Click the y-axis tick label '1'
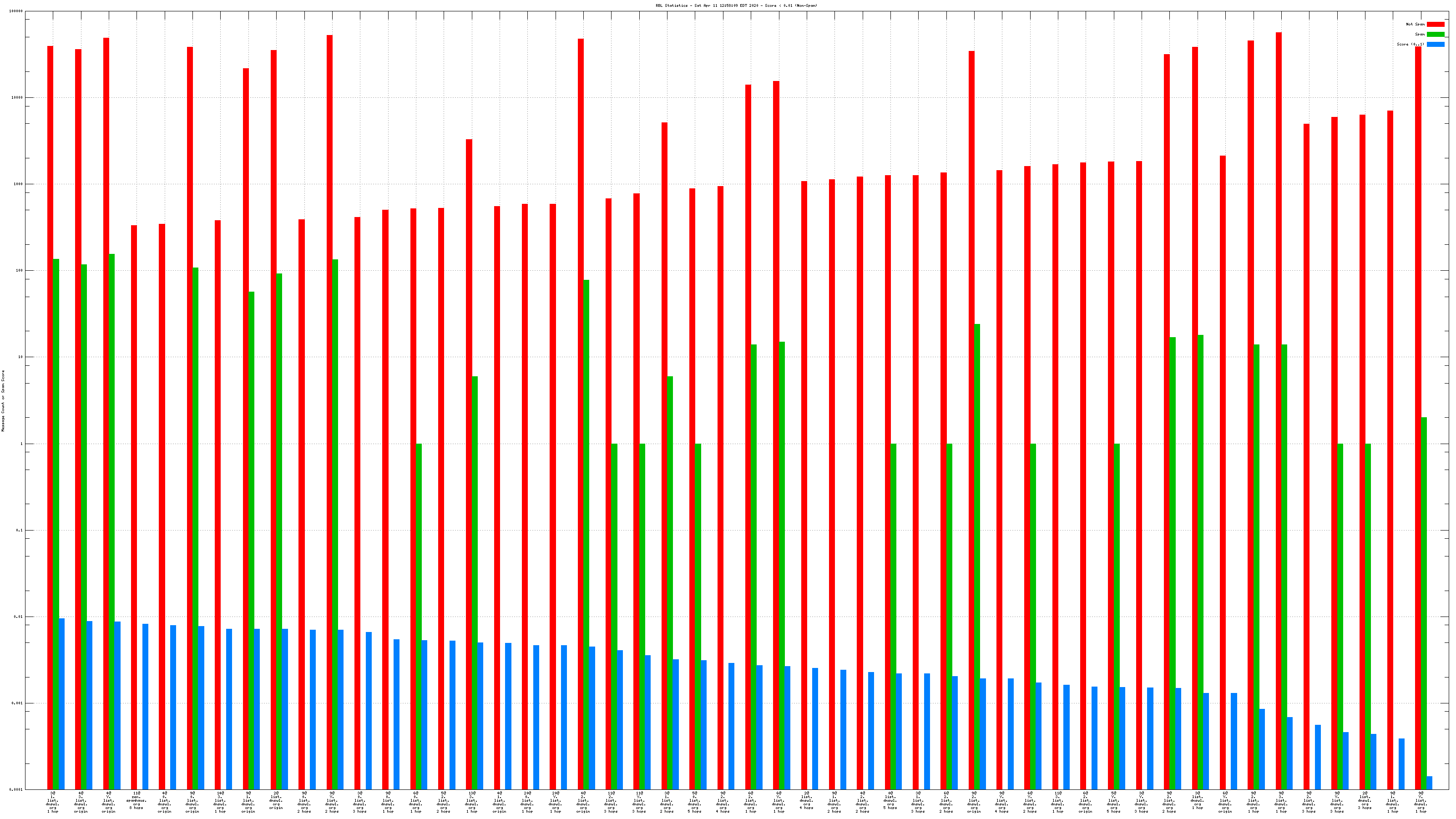The height and width of the screenshot is (819, 1456). click(x=22, y=444)
